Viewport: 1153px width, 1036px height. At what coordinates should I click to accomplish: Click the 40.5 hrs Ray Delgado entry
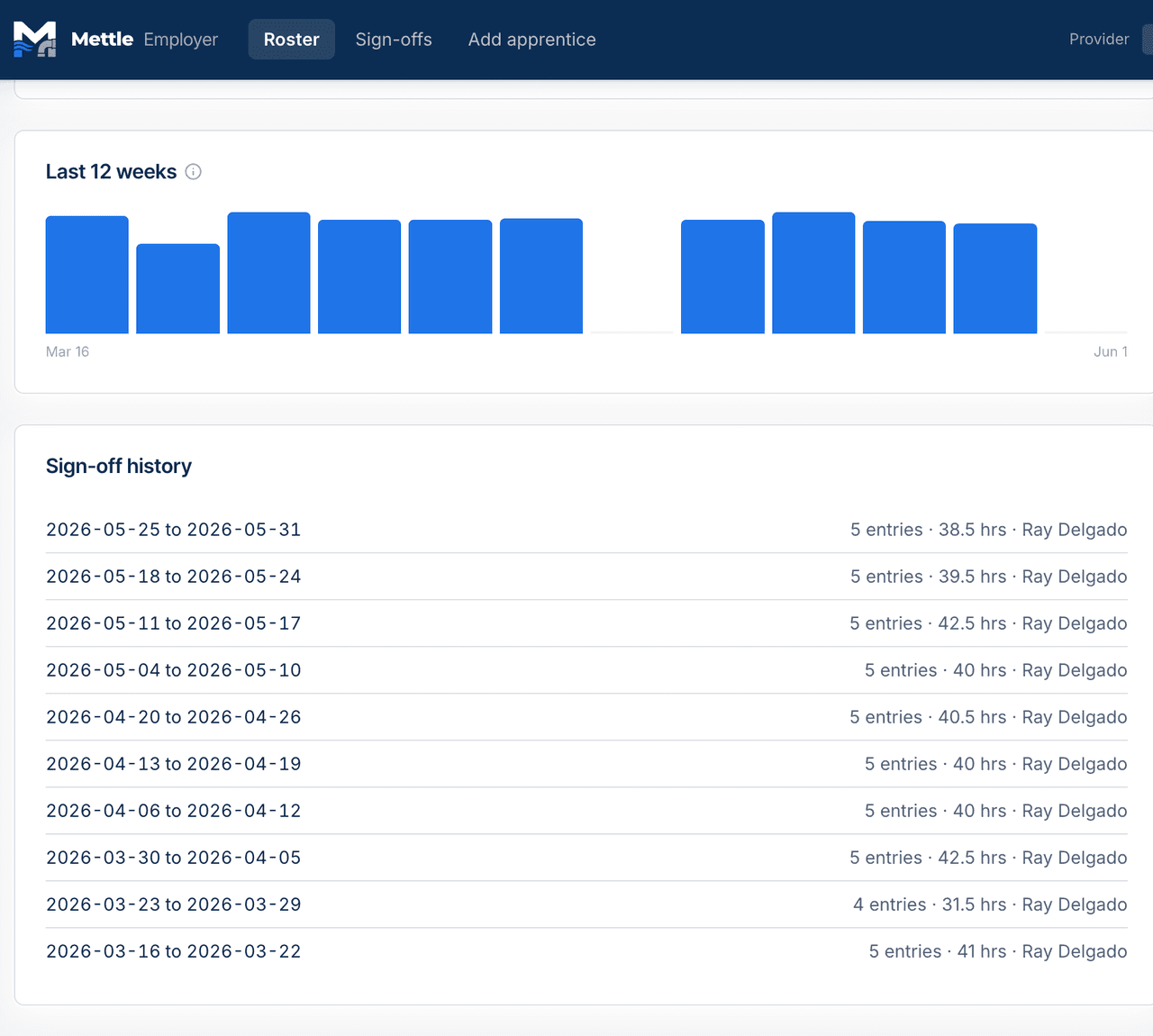[988, 717]
